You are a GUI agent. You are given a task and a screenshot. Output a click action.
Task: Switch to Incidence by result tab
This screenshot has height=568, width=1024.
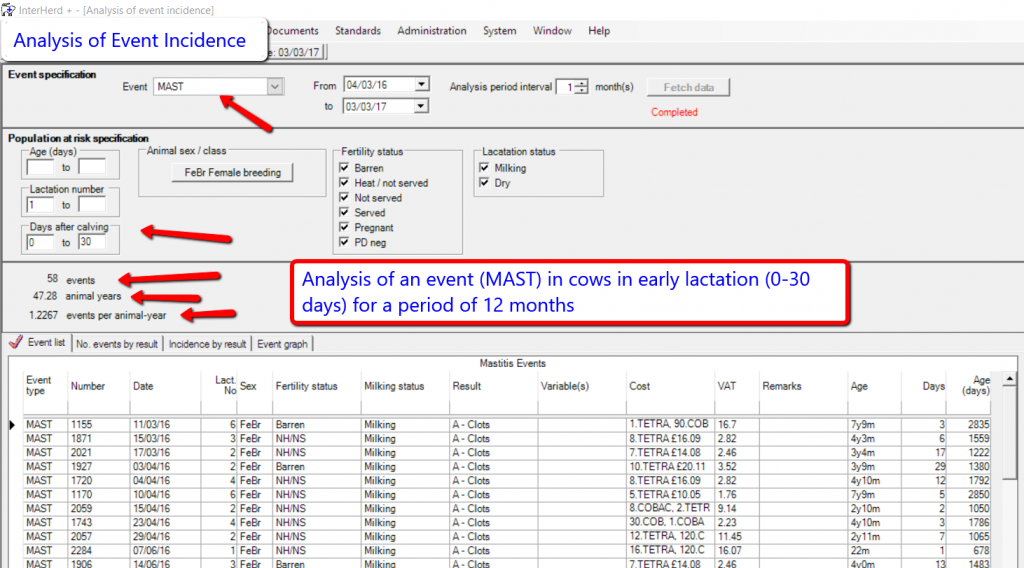(208, 344)
